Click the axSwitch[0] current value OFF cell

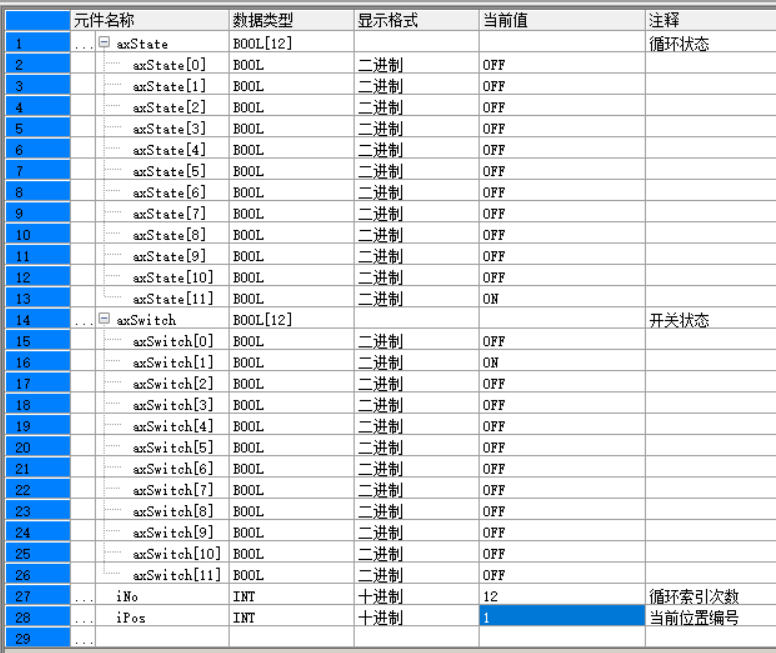[560, 341]
